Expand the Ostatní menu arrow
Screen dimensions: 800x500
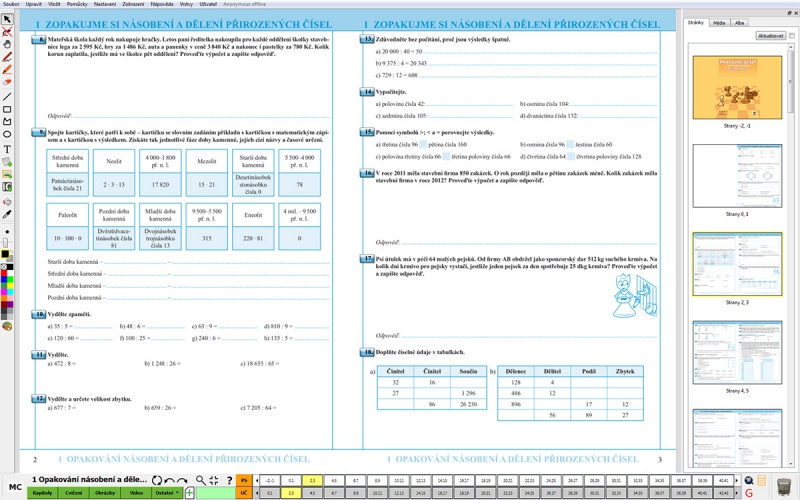(177, 493)
